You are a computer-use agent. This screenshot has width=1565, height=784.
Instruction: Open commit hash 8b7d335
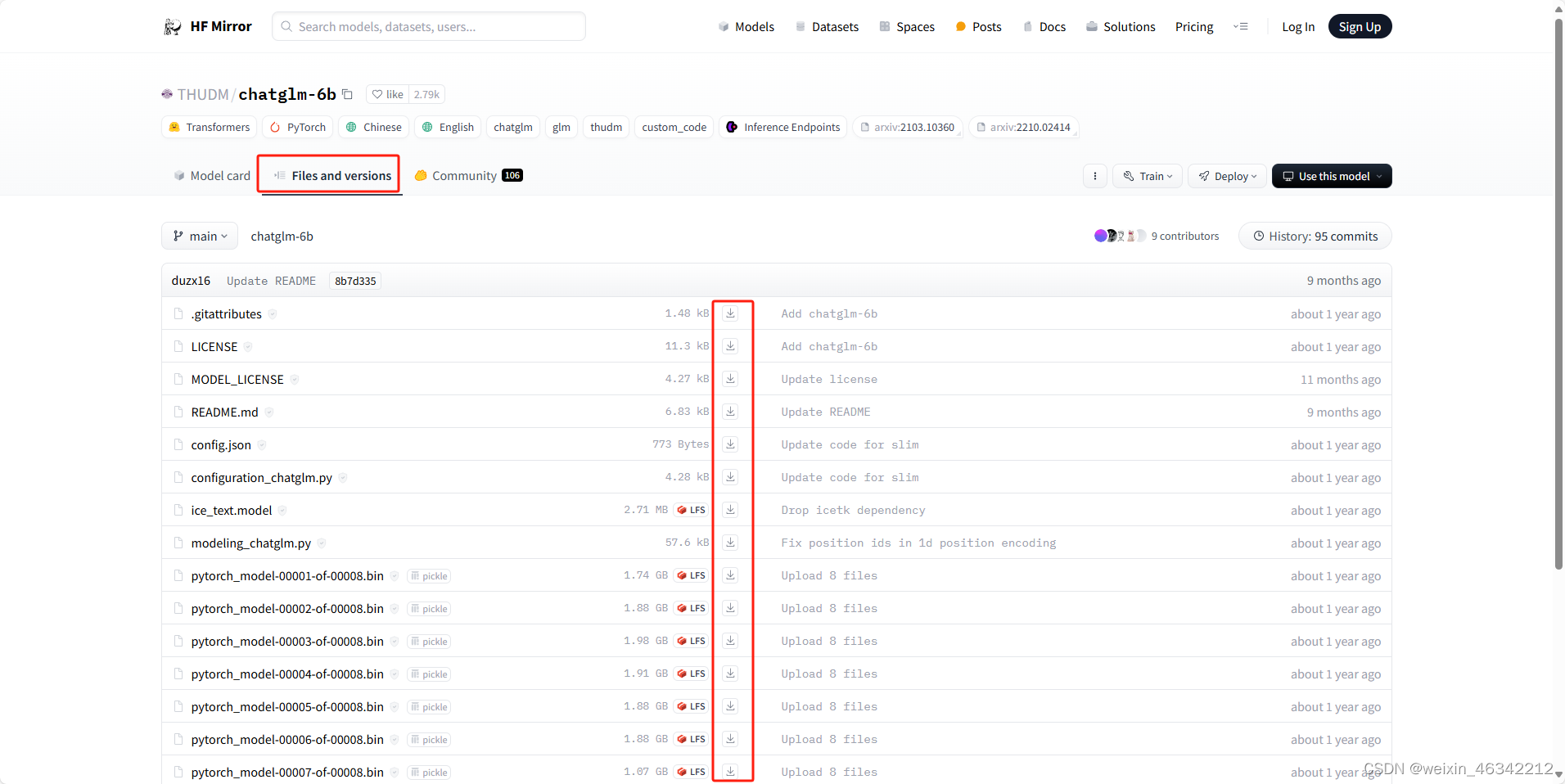pos(355,281)
